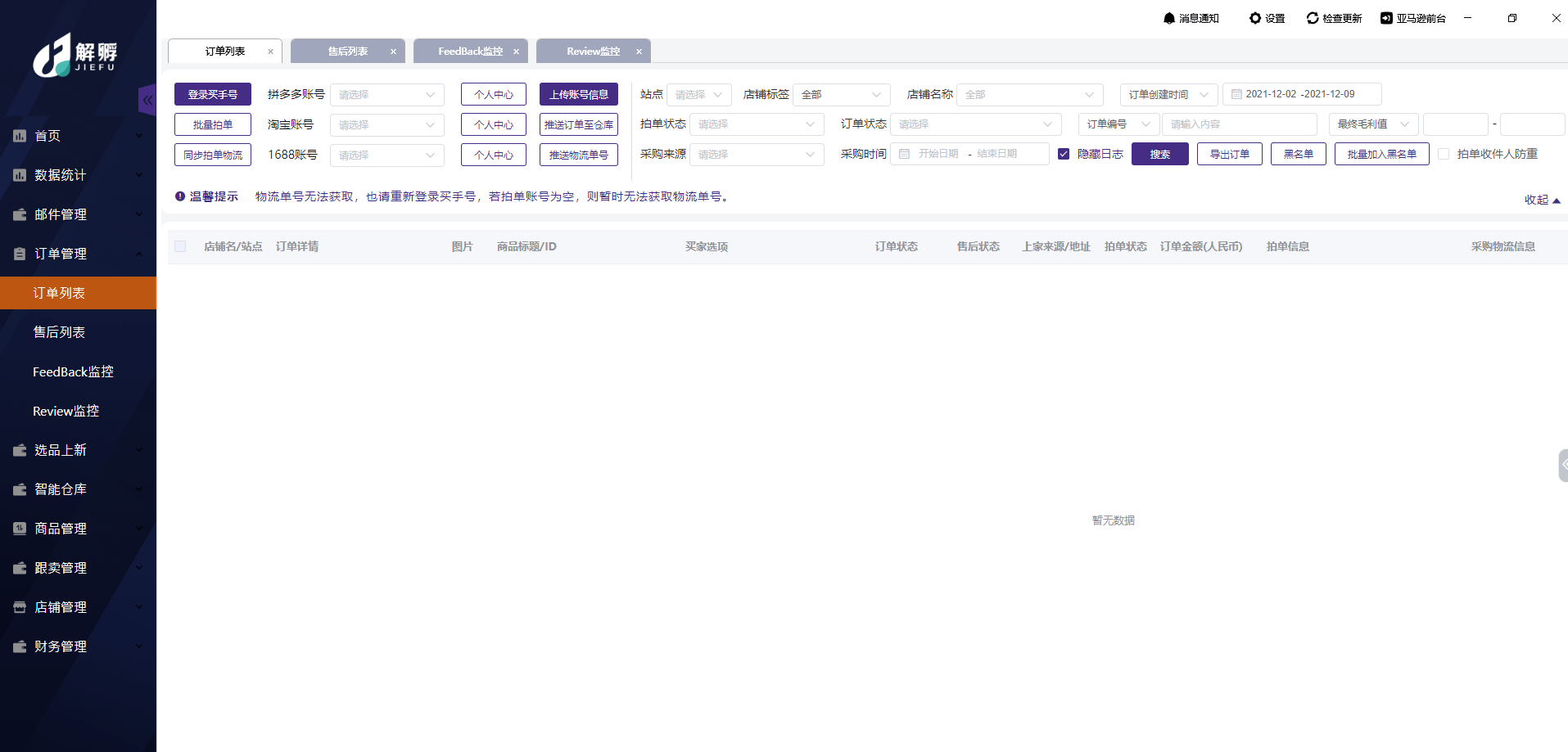Open FeedBack监控 in sidebar
Screen dimensions: 1568x752
[x=78, y=371]
